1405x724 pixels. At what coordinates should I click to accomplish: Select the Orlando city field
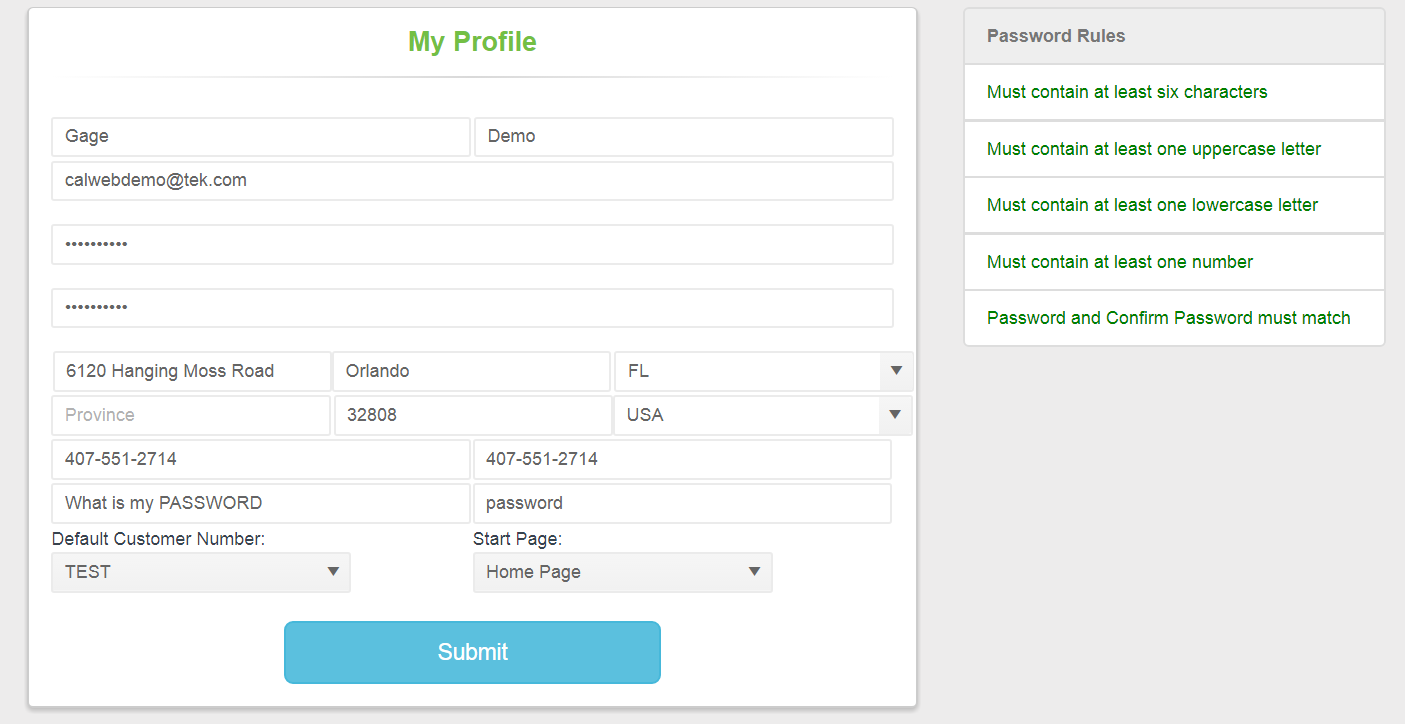coord(471,371)
